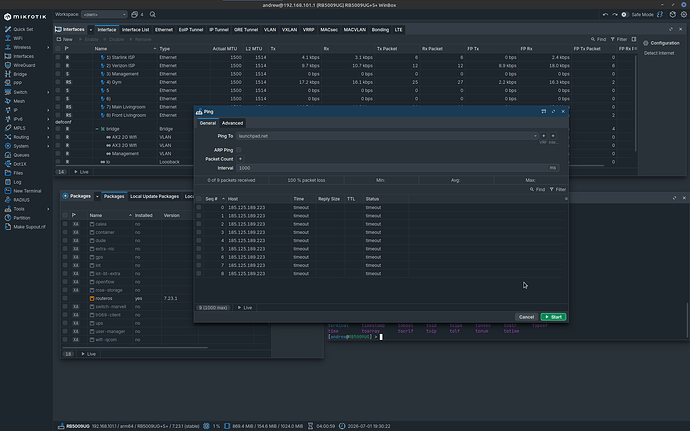Collapse the bridge tree item

pyautogui.click(x=97, y=129)
